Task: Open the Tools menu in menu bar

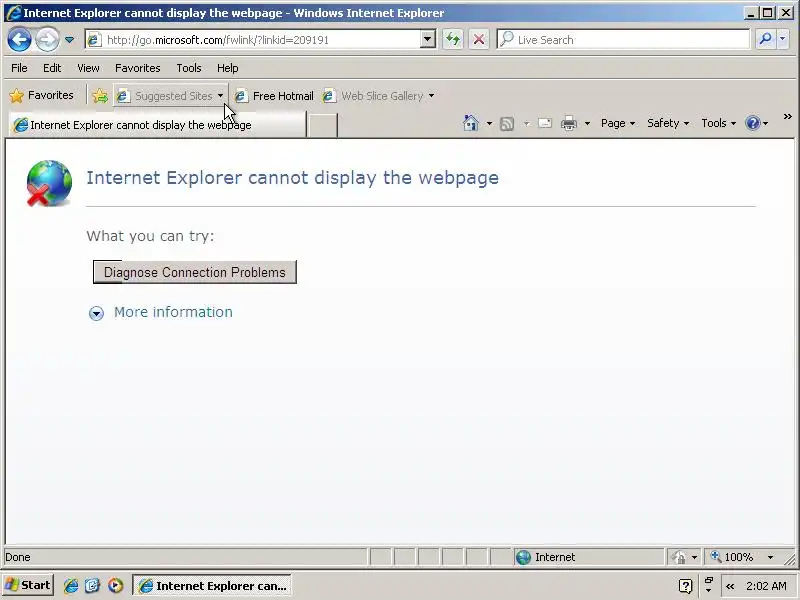Action: (189, 68)
